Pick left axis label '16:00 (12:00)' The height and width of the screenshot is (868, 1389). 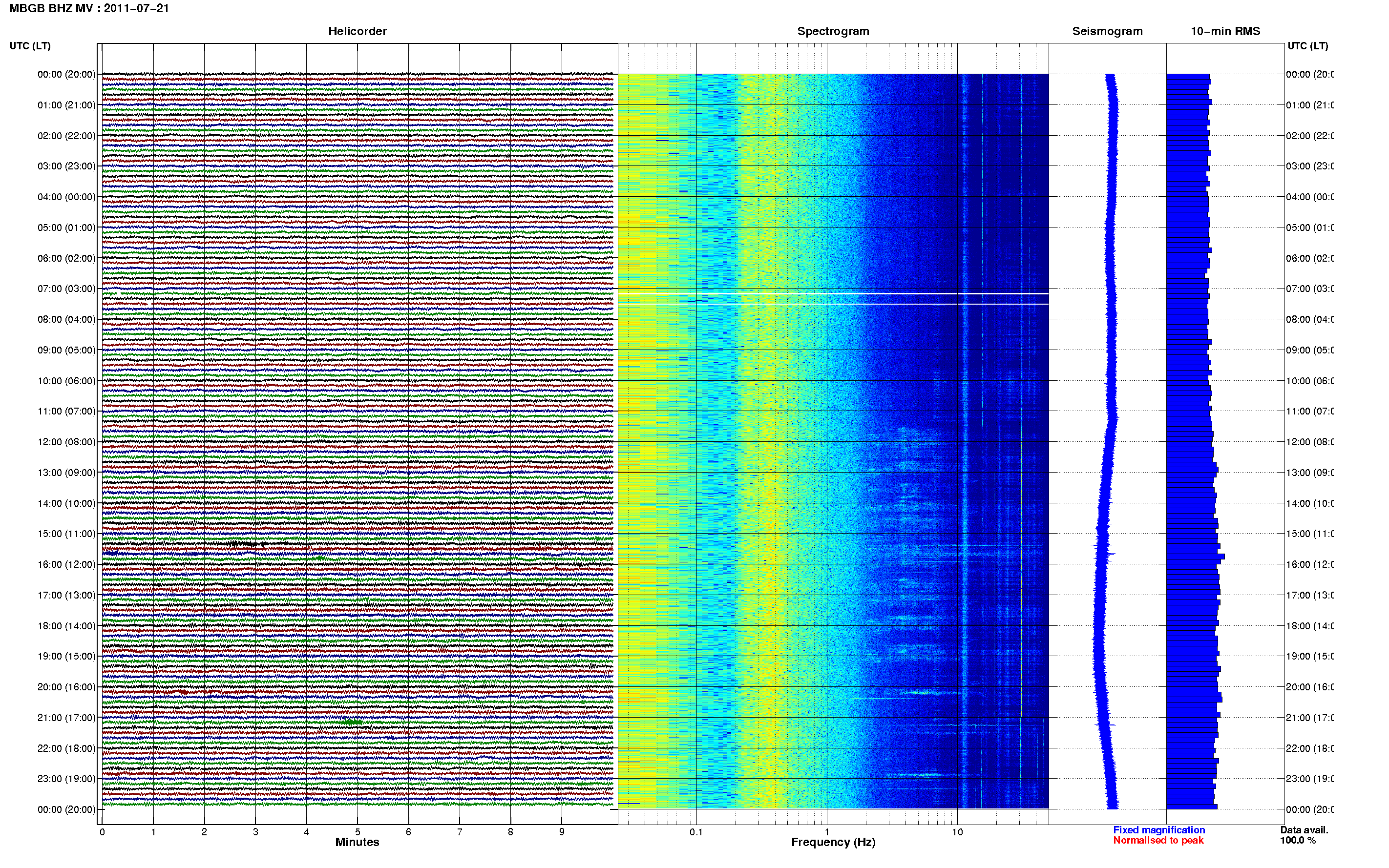click(66, 564)
